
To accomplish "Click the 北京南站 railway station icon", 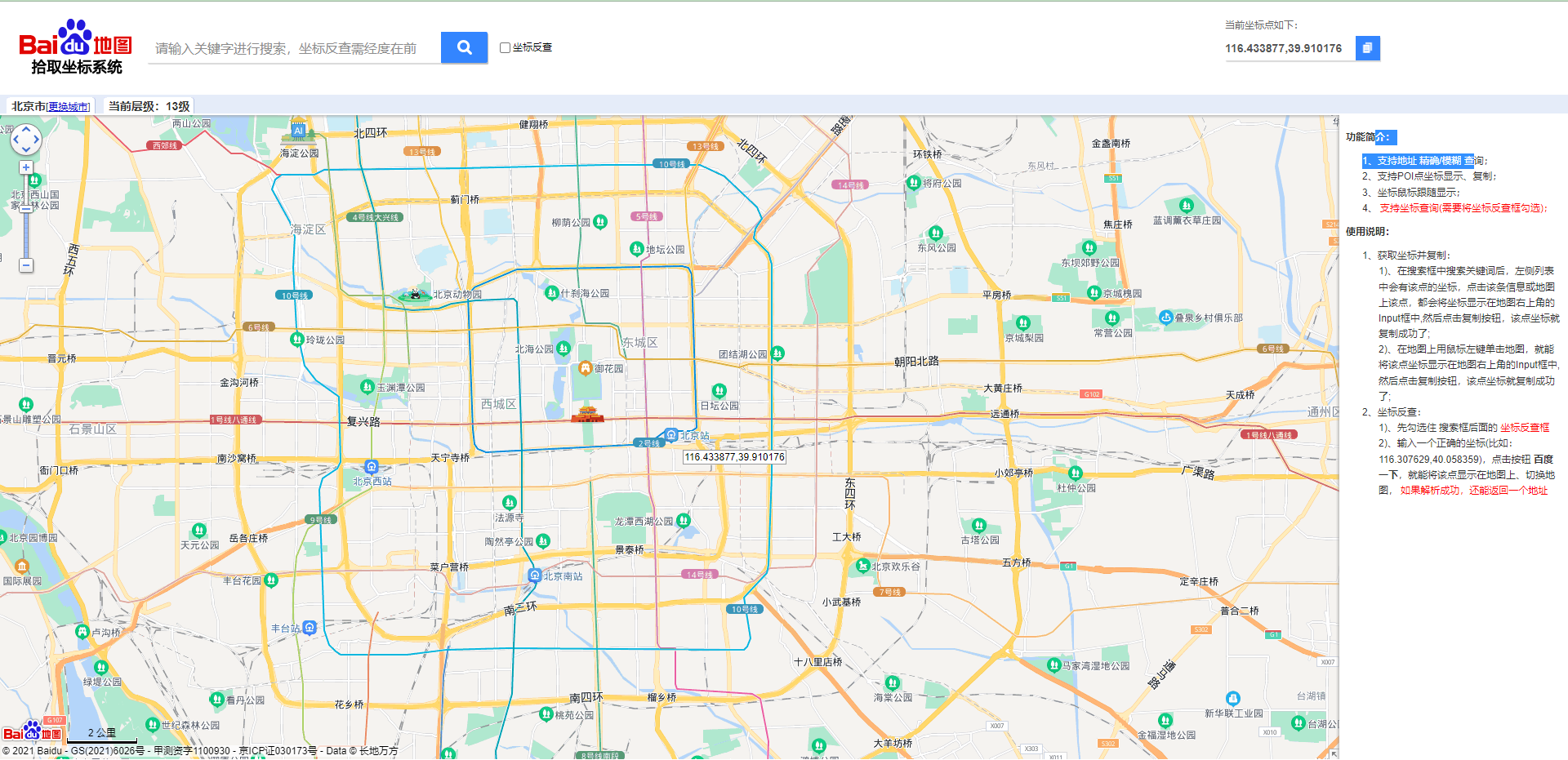I will click(x=535, y=576).
